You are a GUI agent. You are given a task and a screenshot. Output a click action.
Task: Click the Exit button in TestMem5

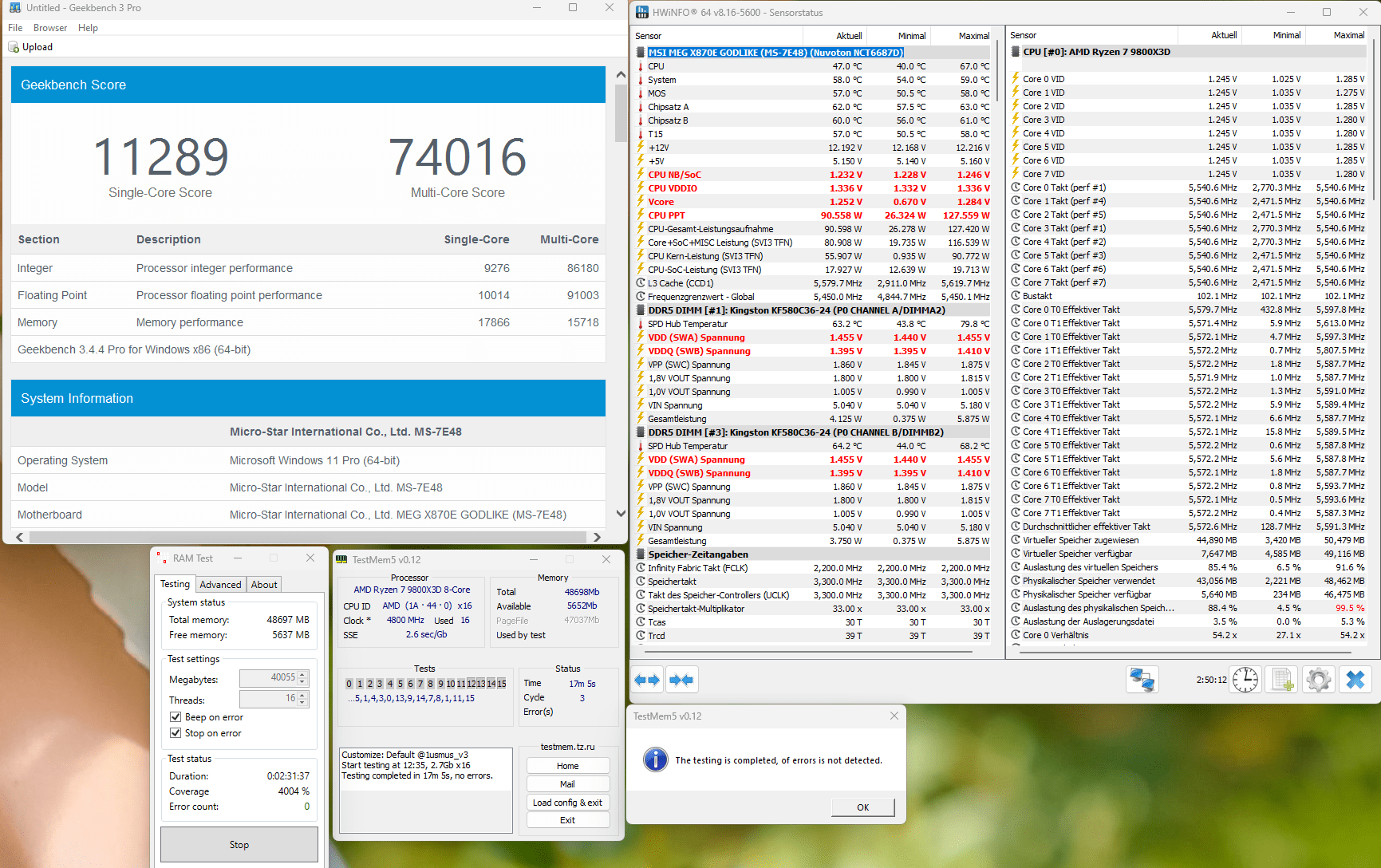568,820
